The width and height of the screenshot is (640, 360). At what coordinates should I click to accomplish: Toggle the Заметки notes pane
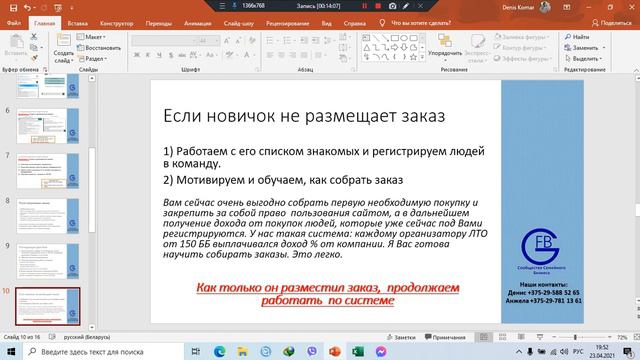click(401, 337)
